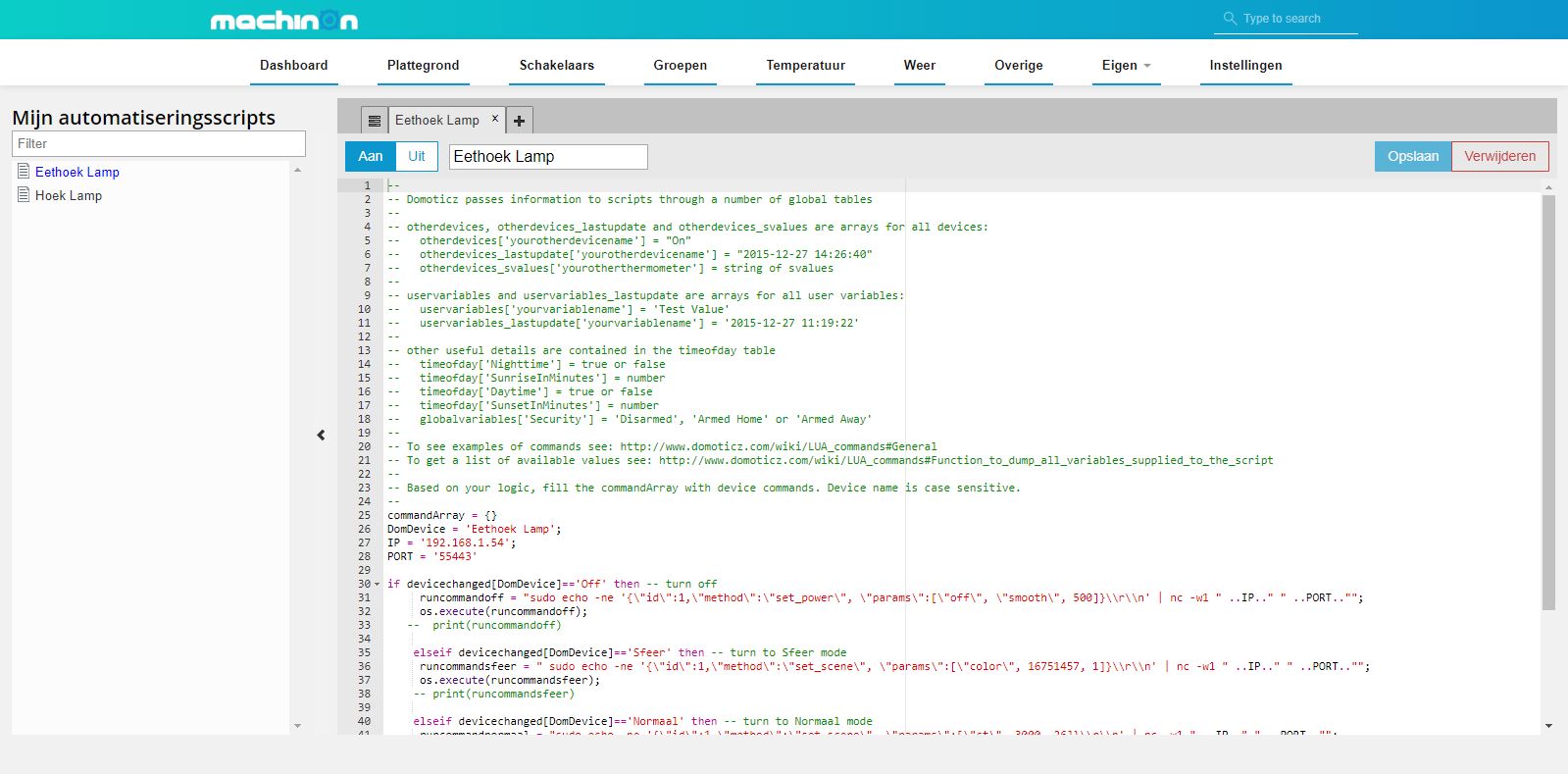Navigate to Groepen
This screenshot has height=774, width=1568.
681,65
